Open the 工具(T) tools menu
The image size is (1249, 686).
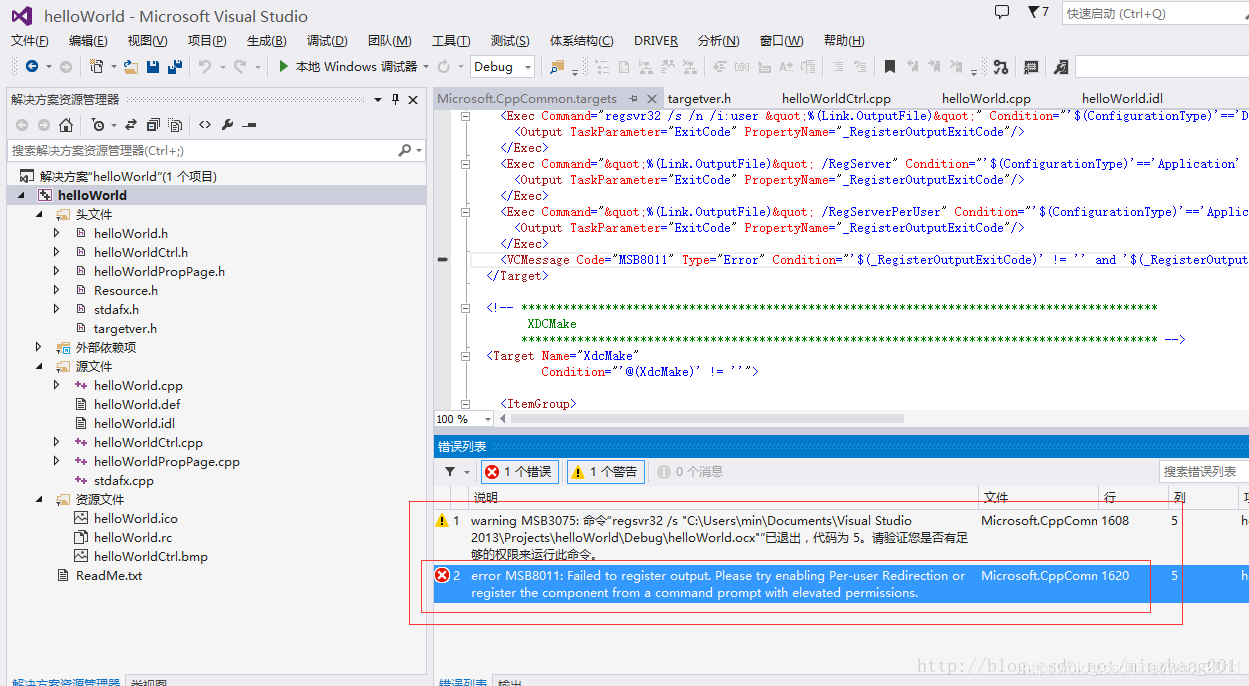pos(451,40)
